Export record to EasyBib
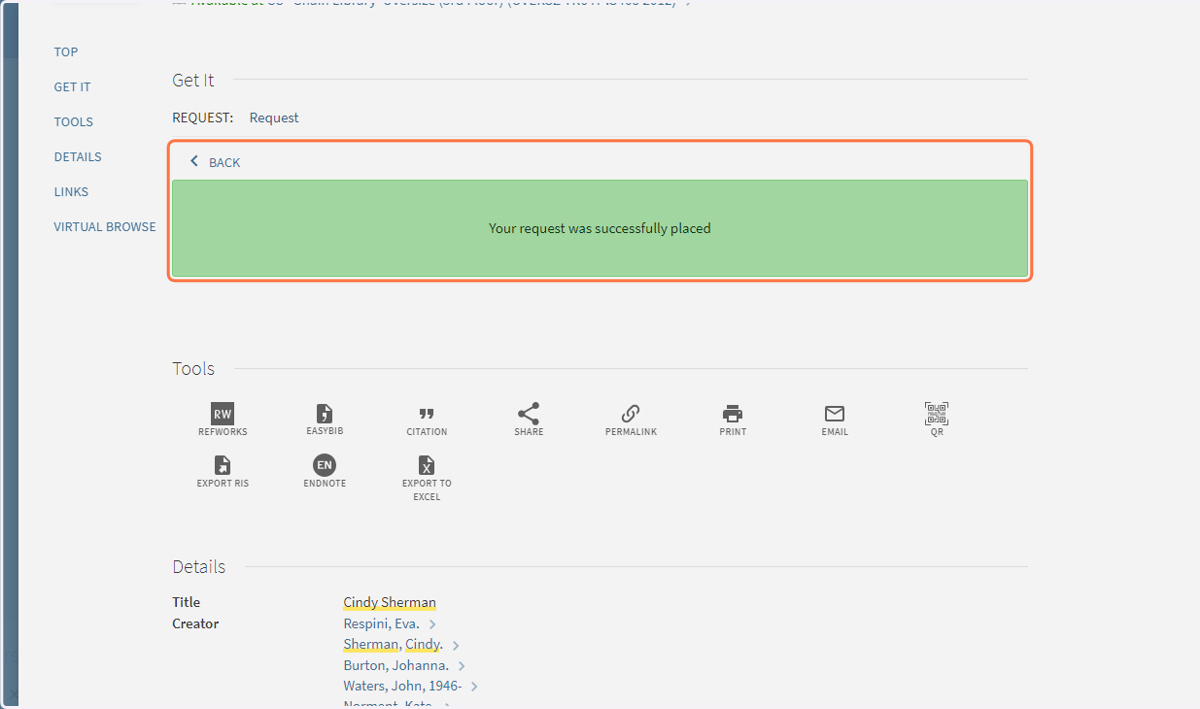This screenshot has height=709, width=1200. pos(324,420)
